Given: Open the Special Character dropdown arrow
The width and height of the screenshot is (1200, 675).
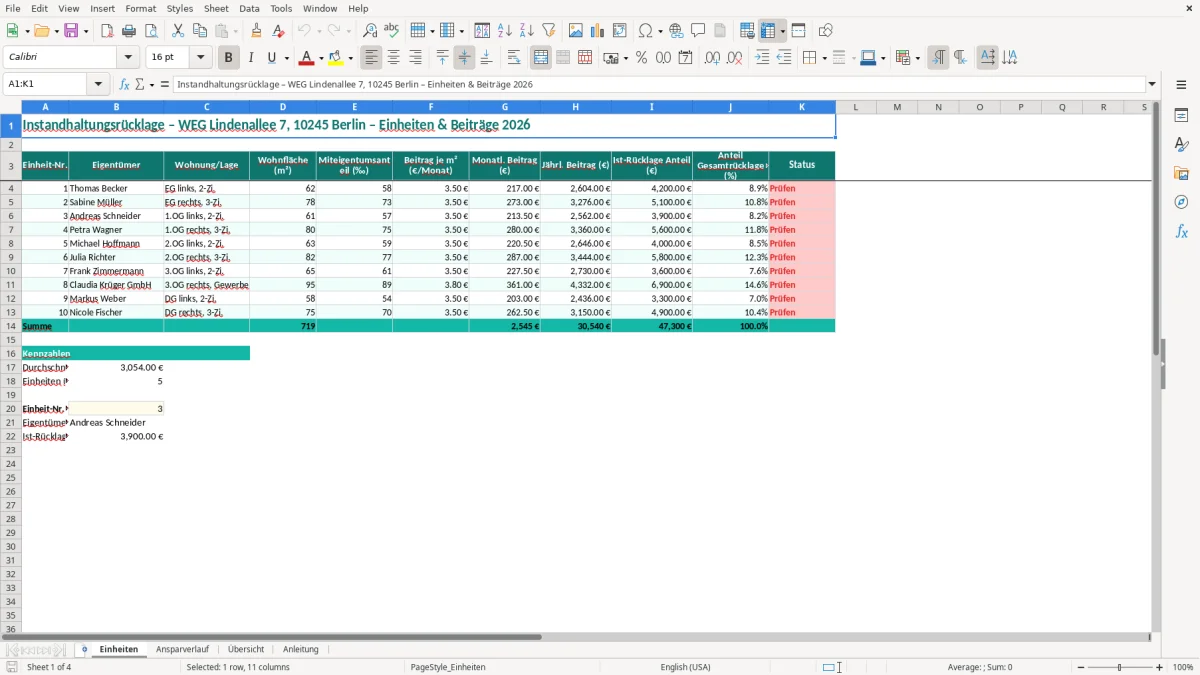Looking at the screenshot, I should point(661,31).
